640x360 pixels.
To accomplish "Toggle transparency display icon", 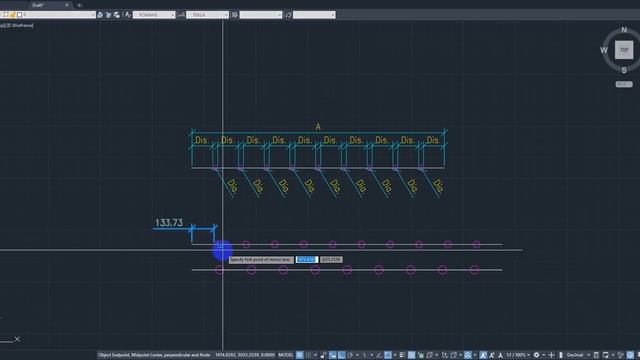I will 412,355.
